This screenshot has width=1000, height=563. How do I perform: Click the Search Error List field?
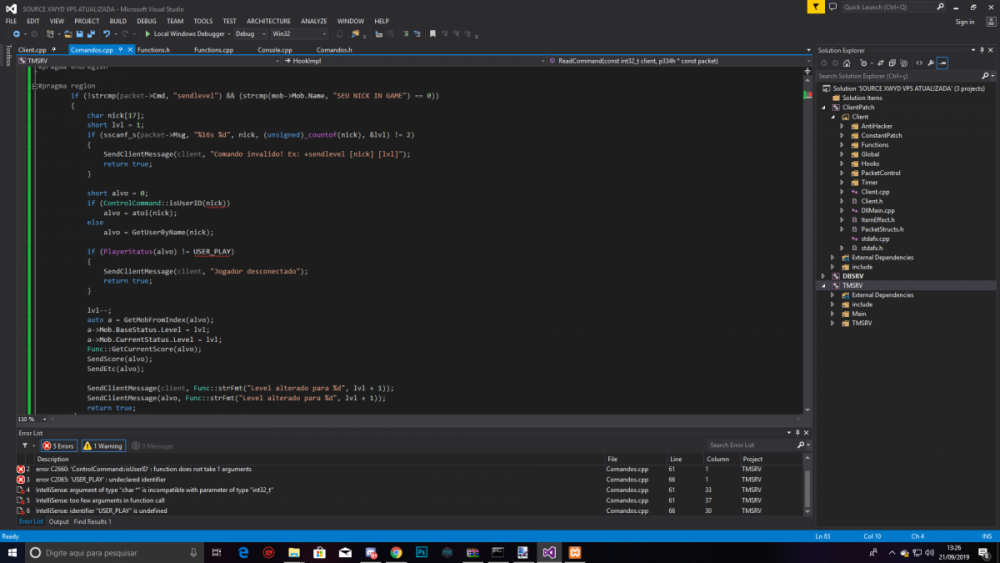click(745, 446)
